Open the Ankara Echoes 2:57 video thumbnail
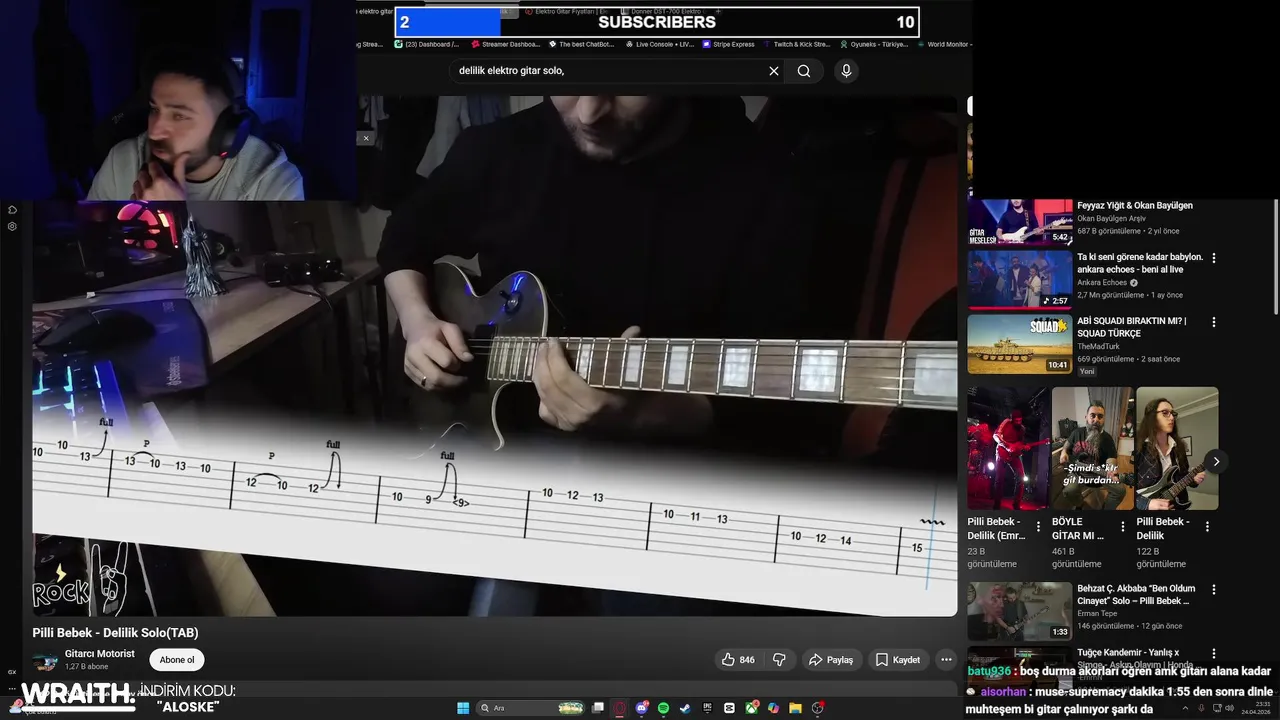This screenshot has height=720, width=1280. tap(1020, 279)
